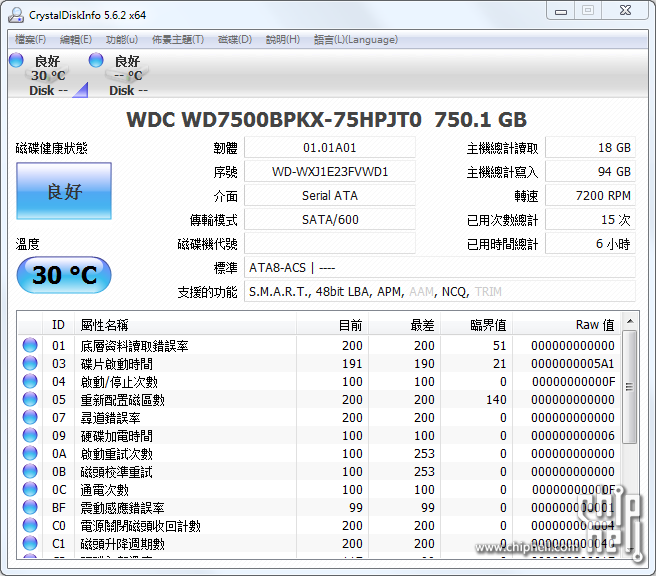Open the 功能(u) menu
This screenshot has width=656, height=576.
click(122, 40)
